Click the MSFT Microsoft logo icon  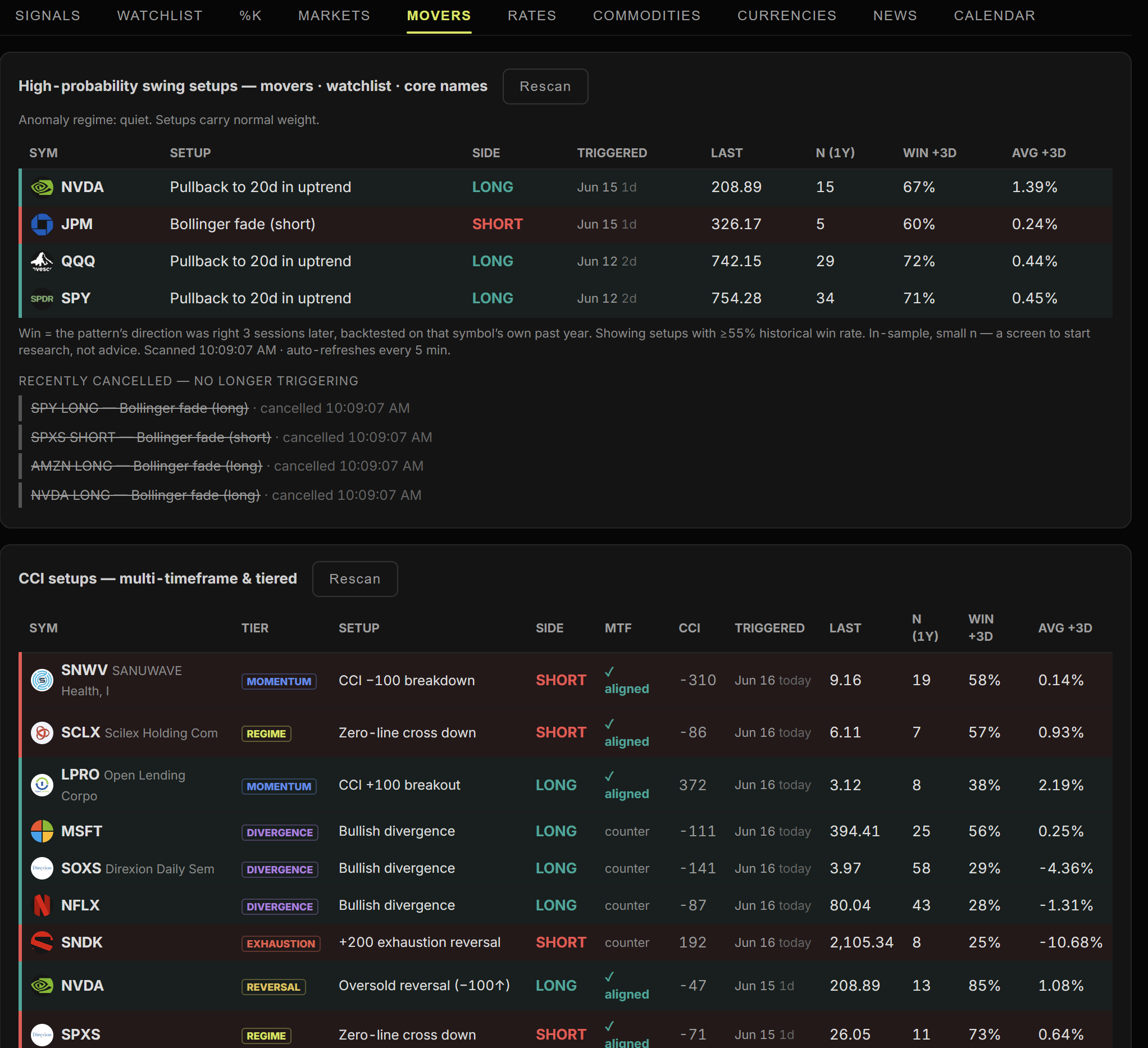(x=42, y=832)
